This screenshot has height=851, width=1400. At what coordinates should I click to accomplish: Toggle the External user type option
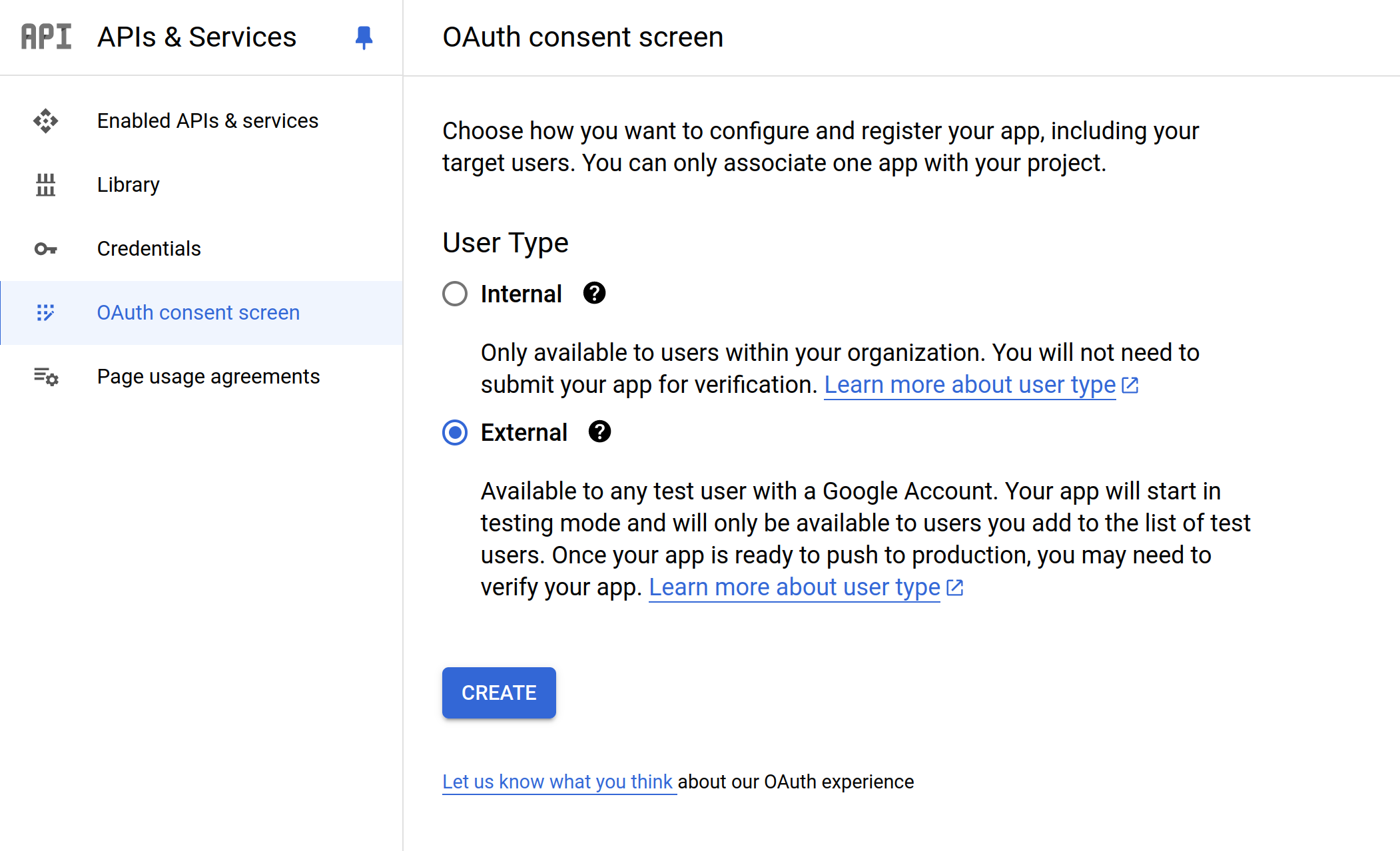tap(455, 432)
